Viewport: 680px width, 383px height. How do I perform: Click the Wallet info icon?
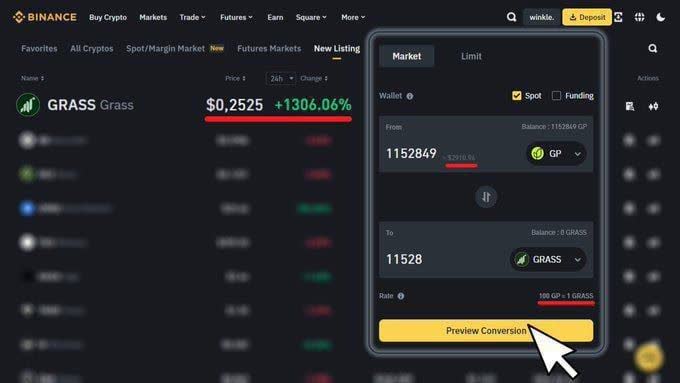coord(410,96)
